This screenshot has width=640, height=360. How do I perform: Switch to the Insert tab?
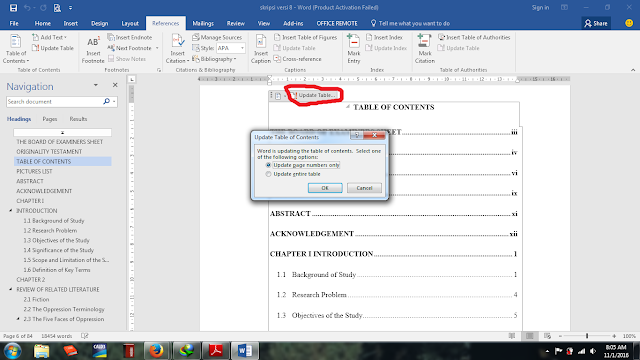coord(71,24)
